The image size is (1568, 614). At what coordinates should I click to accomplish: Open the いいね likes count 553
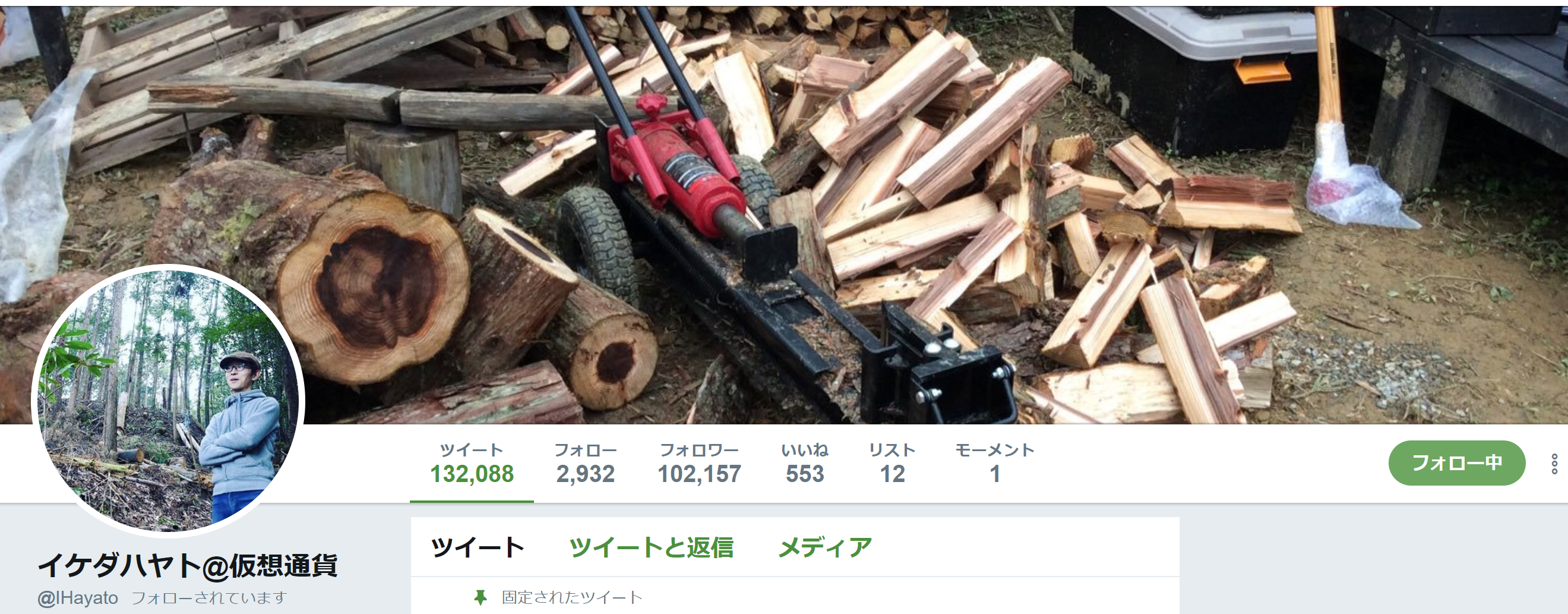tap(805, 463)
